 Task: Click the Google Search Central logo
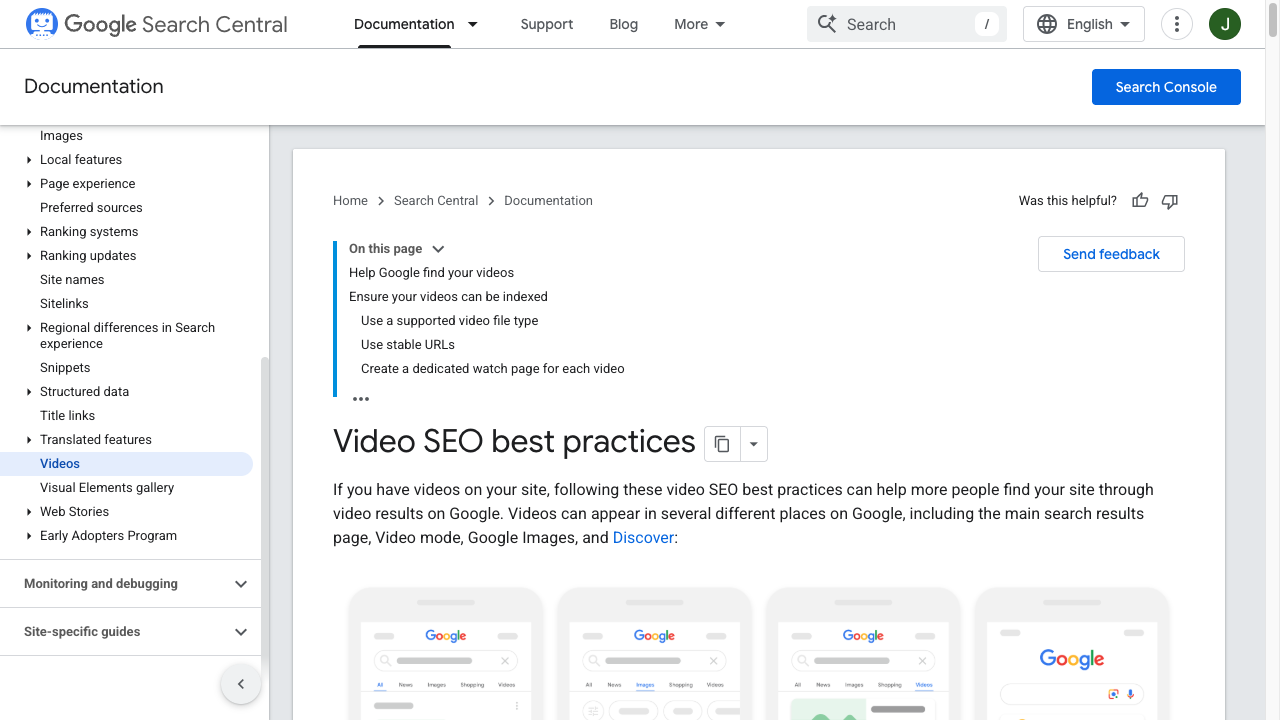pyautogui.click(x=156, y=24)
